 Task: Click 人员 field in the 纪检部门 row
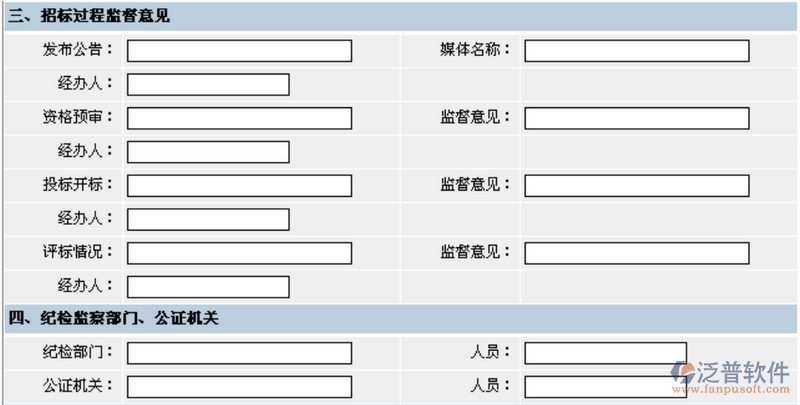[605, 353]
